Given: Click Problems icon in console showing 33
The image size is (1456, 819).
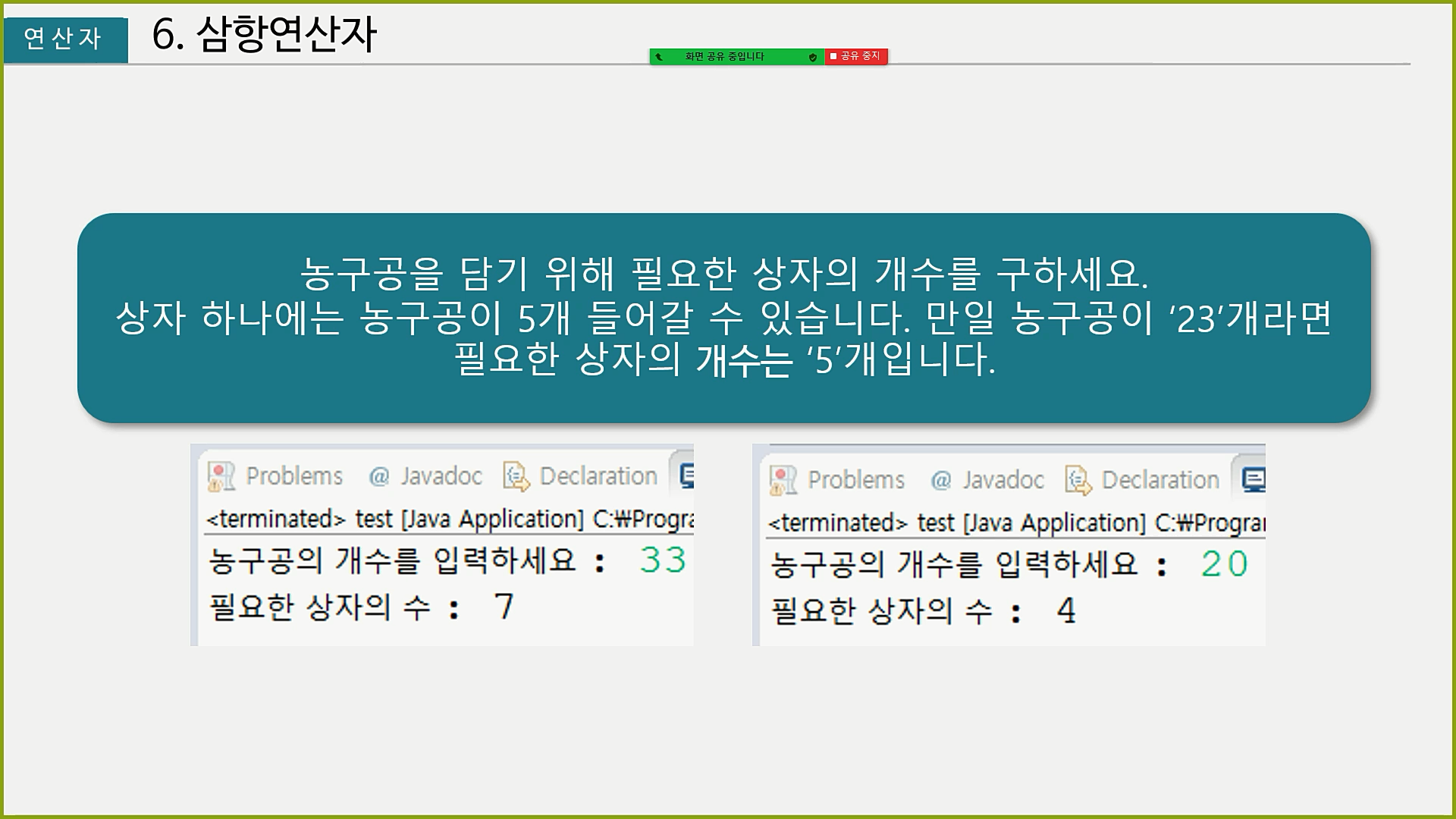Looking at the screenshot, I should (x=221, y=477).
